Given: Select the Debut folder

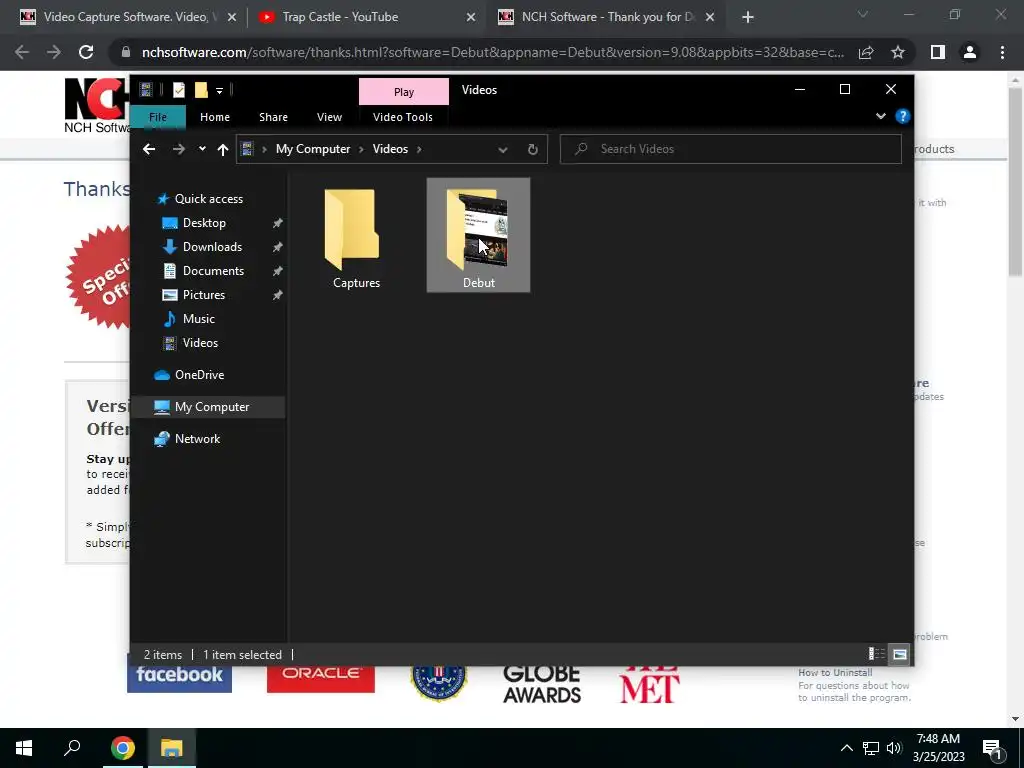Looking at the screenshot, I should [479, 236].
